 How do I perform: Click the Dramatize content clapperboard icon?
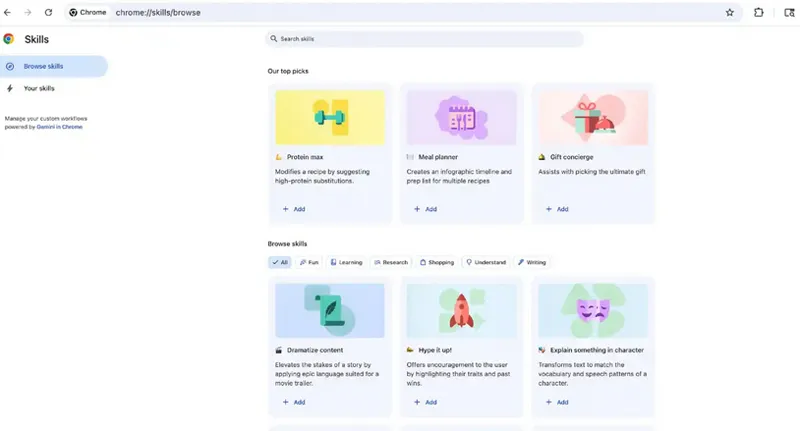point(279,350)
